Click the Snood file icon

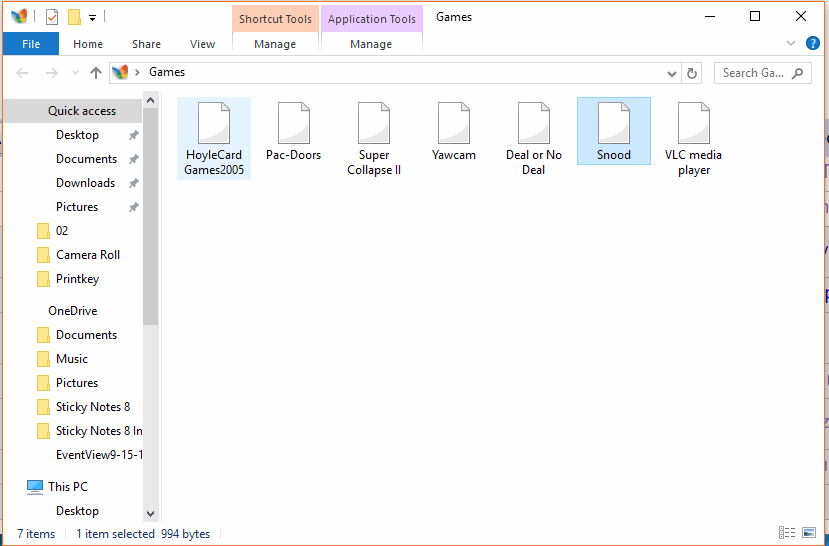coord(614,123)
